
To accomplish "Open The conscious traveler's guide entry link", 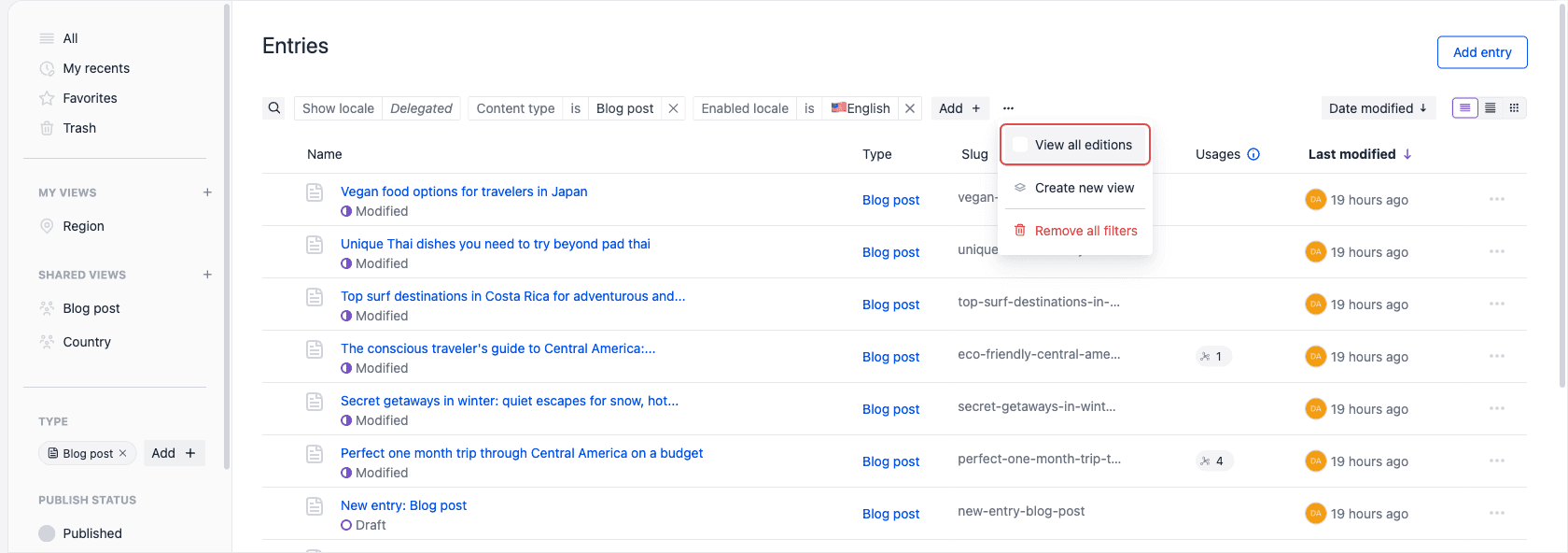I will (x=498, y=348).
